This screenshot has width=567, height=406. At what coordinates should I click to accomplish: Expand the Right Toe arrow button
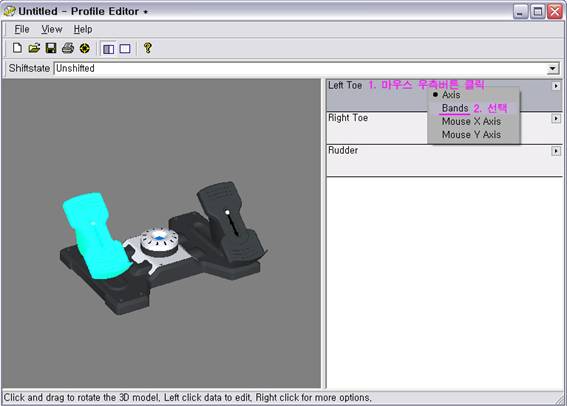click(556, 119)
